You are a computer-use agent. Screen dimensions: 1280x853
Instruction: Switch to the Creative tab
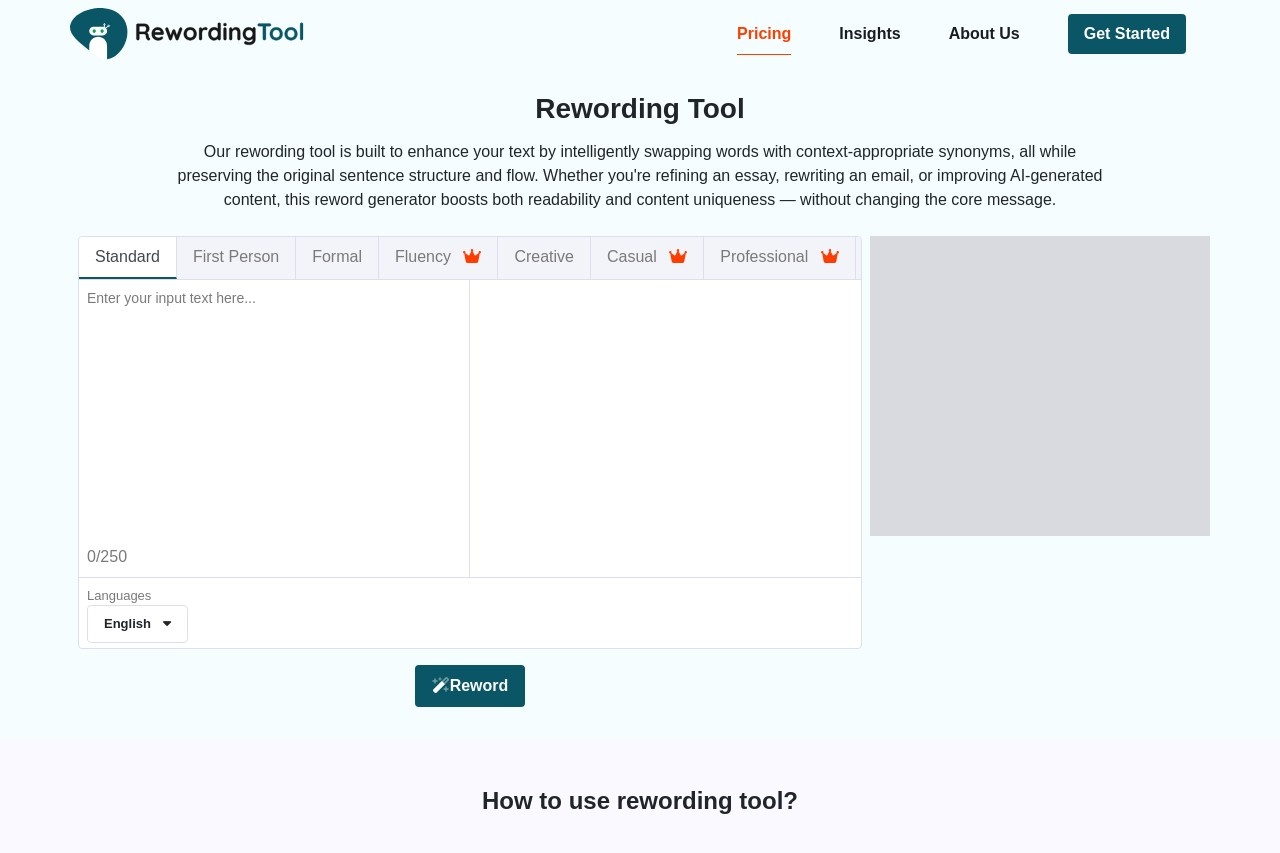pyautogui.click(x=544, y=257)
